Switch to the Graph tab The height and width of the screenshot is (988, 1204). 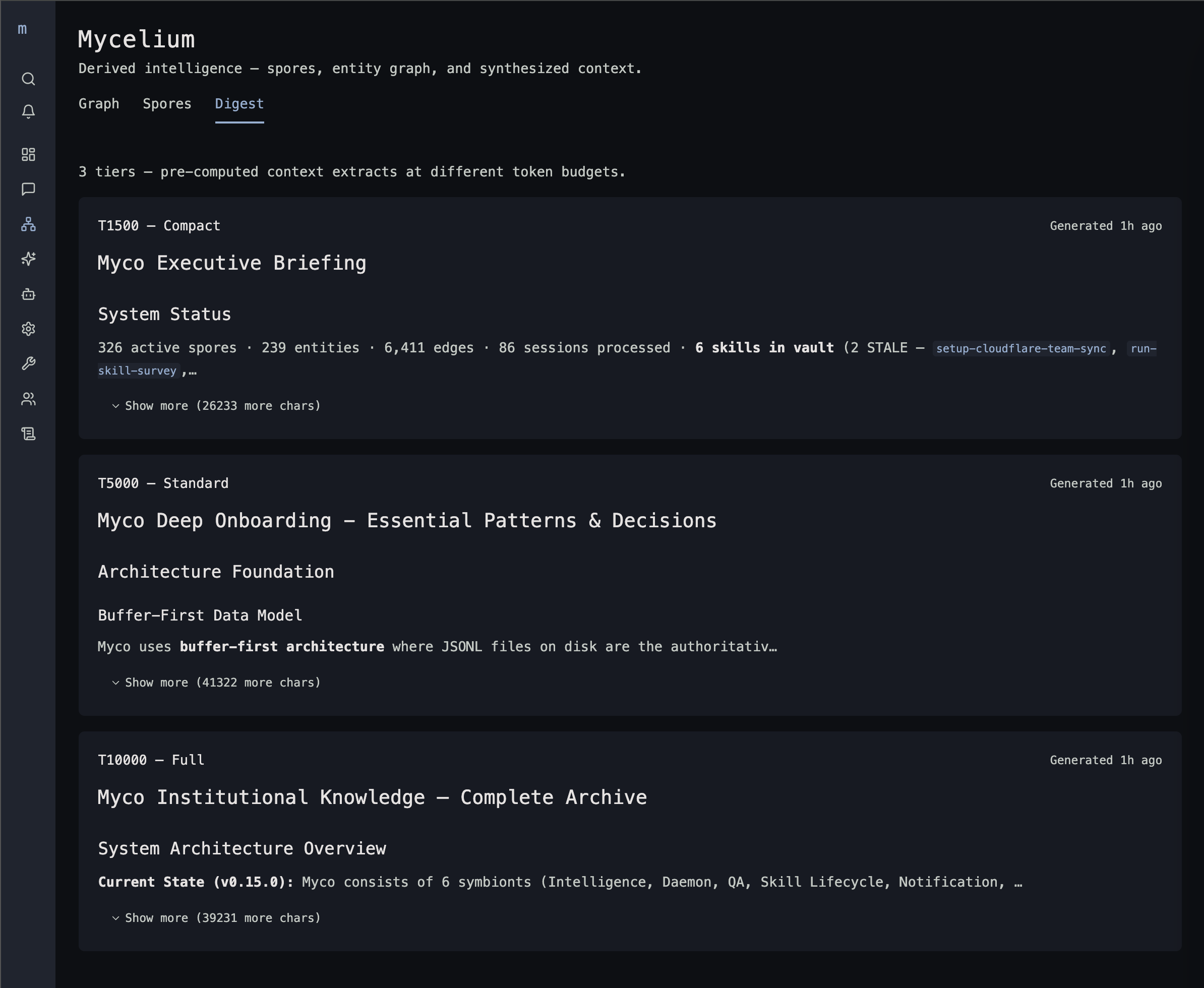tap(98, 103)
